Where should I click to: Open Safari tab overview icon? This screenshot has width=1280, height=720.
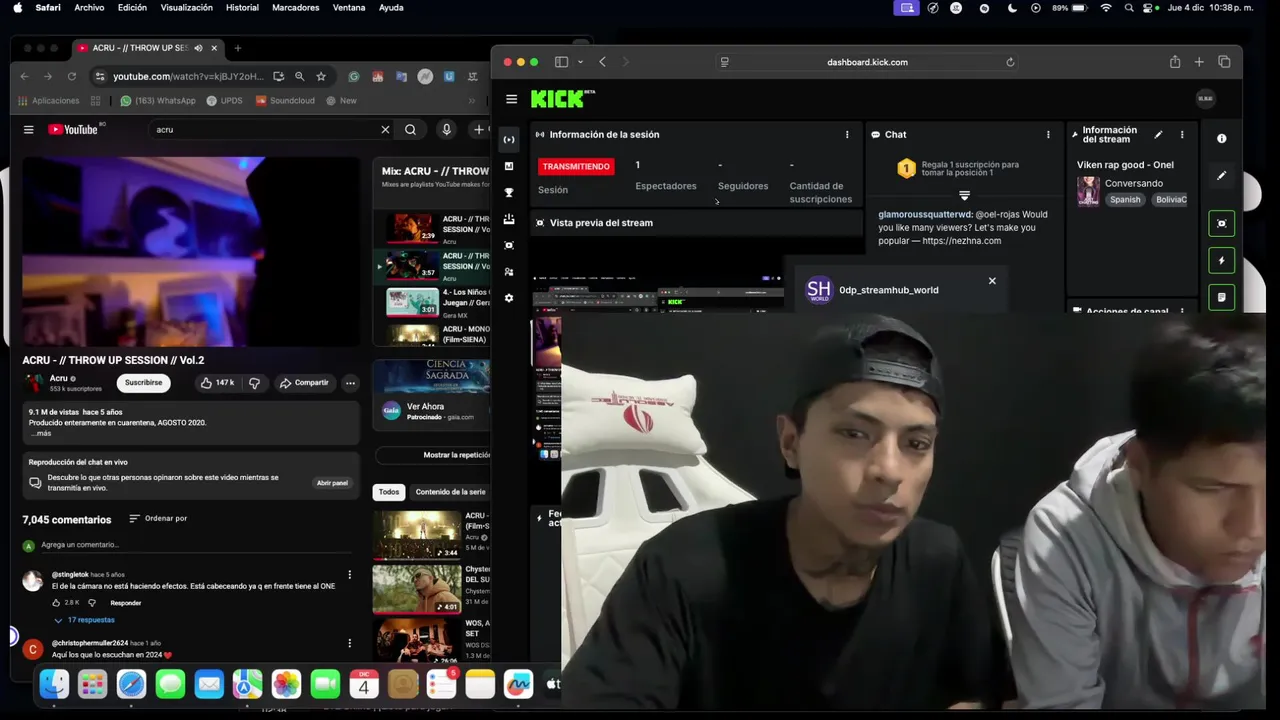pos(1224,62)
